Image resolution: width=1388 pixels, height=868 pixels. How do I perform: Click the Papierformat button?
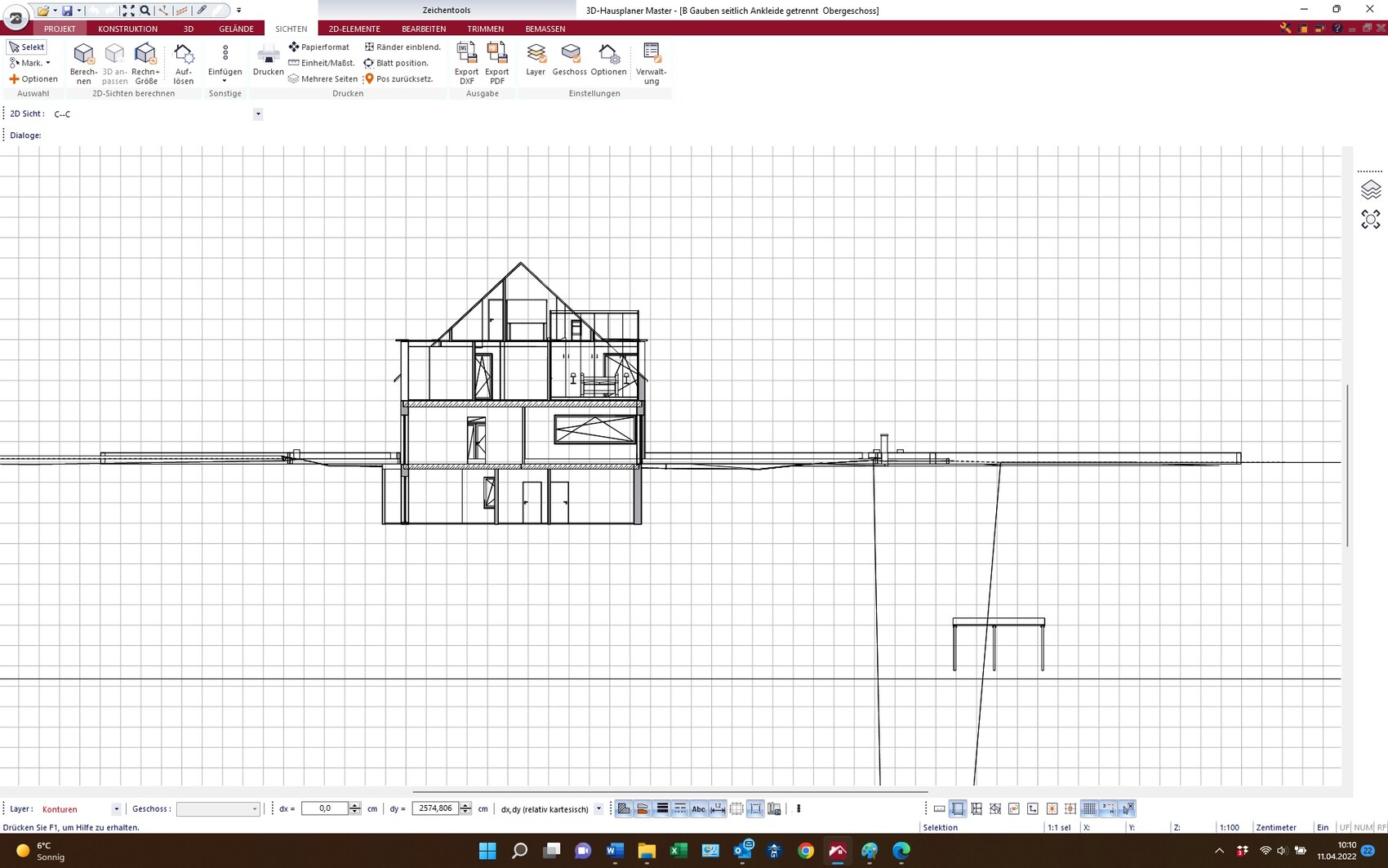tap(318, 47)
